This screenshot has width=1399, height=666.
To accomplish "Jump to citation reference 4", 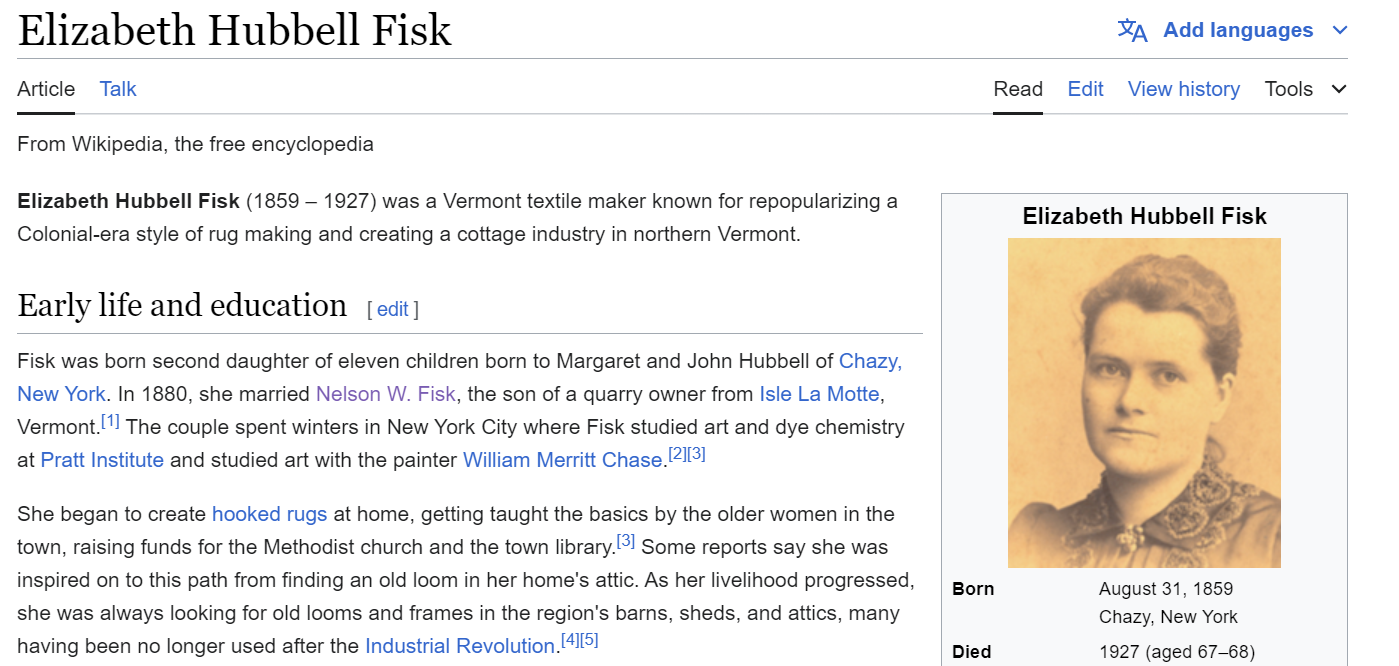I will tap(568, 640).
